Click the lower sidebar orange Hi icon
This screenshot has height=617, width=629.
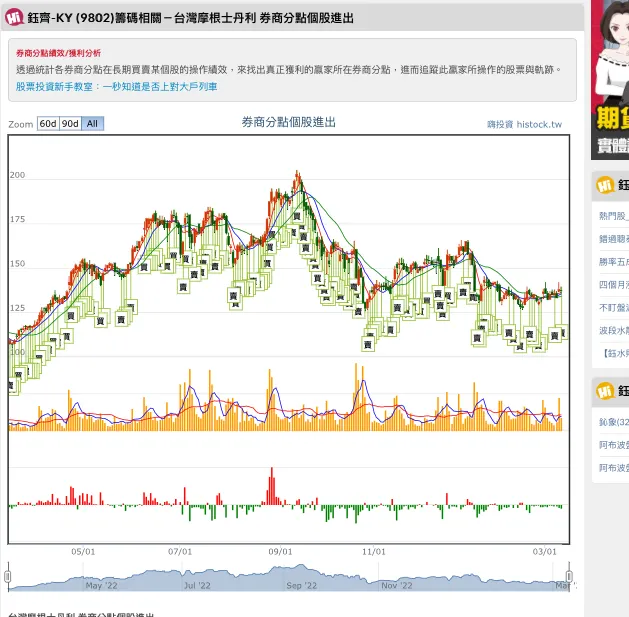605,391
